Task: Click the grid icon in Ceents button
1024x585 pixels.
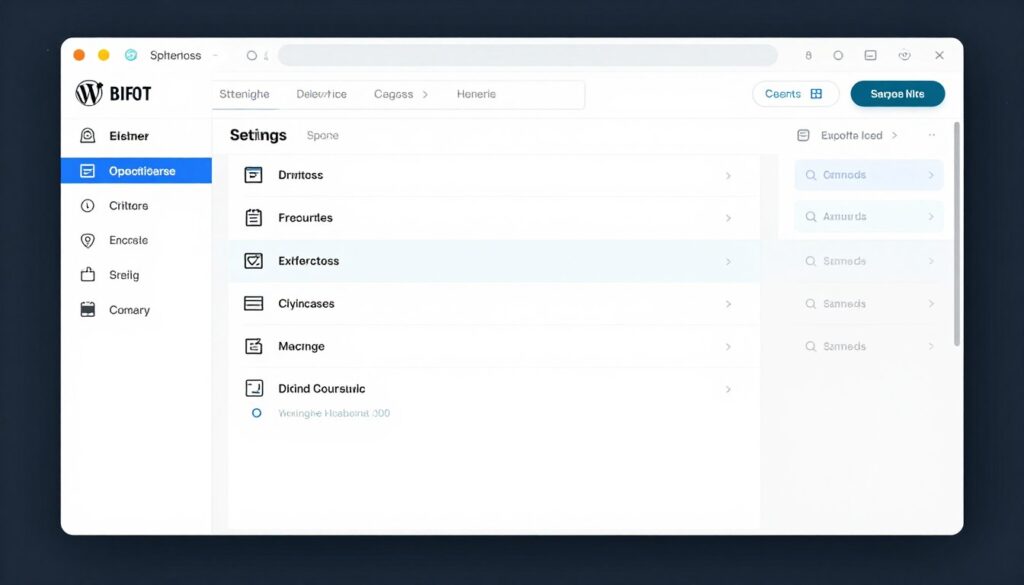Action: click(816, 94)
